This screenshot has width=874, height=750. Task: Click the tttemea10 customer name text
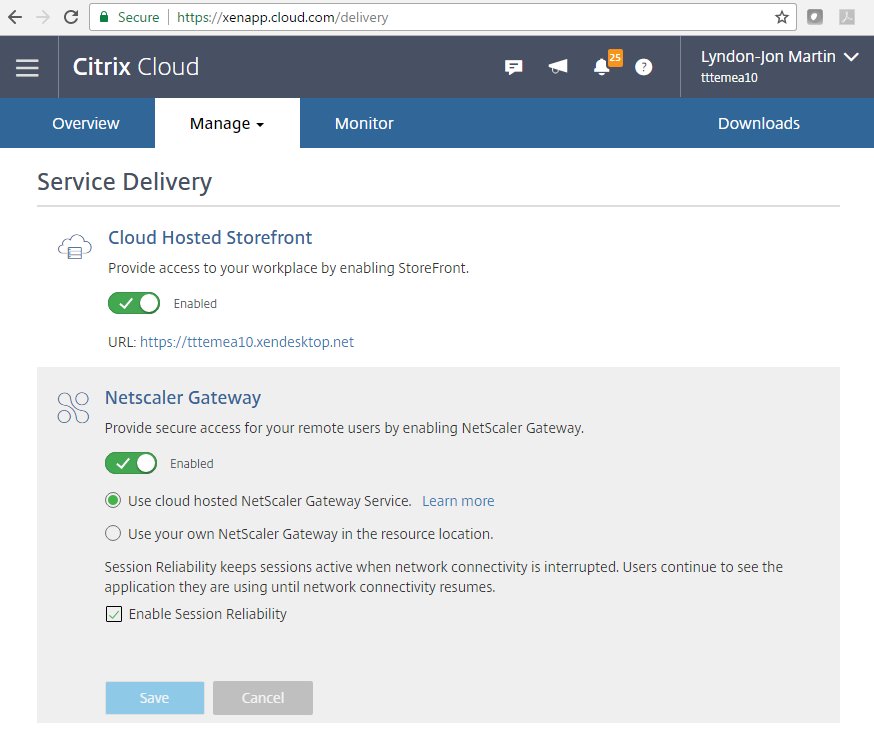click(x=729, y=77)
